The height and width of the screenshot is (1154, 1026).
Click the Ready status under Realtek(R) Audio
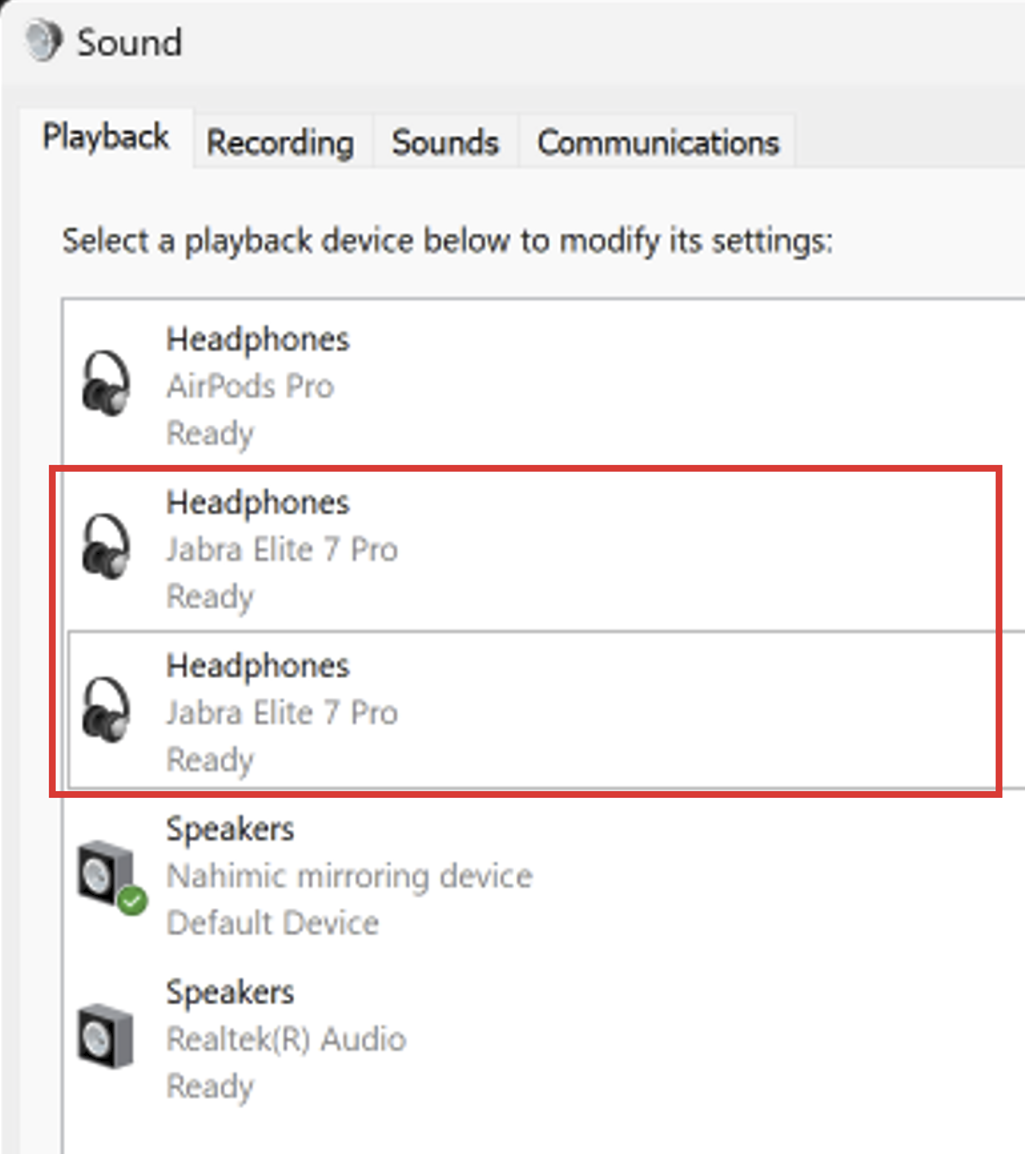pos(210,1086)
